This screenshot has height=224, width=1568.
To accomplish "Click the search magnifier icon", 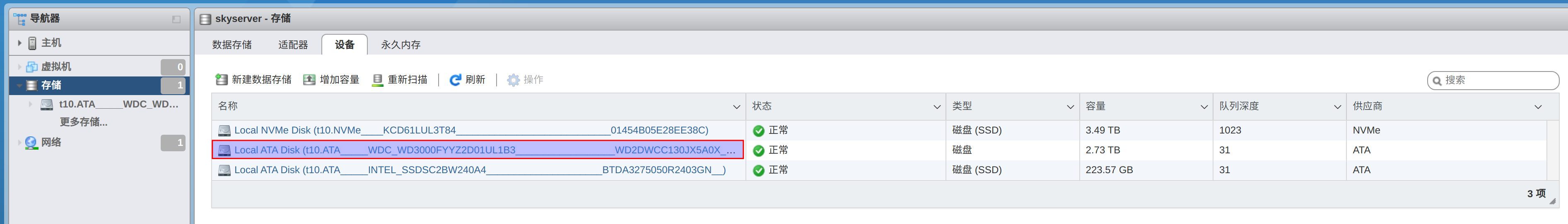I will [x=1437, y=80].
